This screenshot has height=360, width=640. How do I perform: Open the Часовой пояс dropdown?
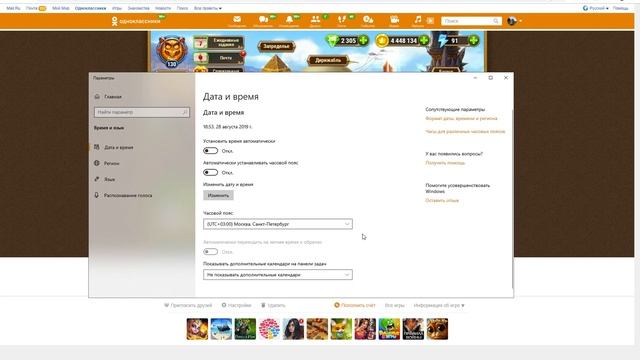[278, 224]
